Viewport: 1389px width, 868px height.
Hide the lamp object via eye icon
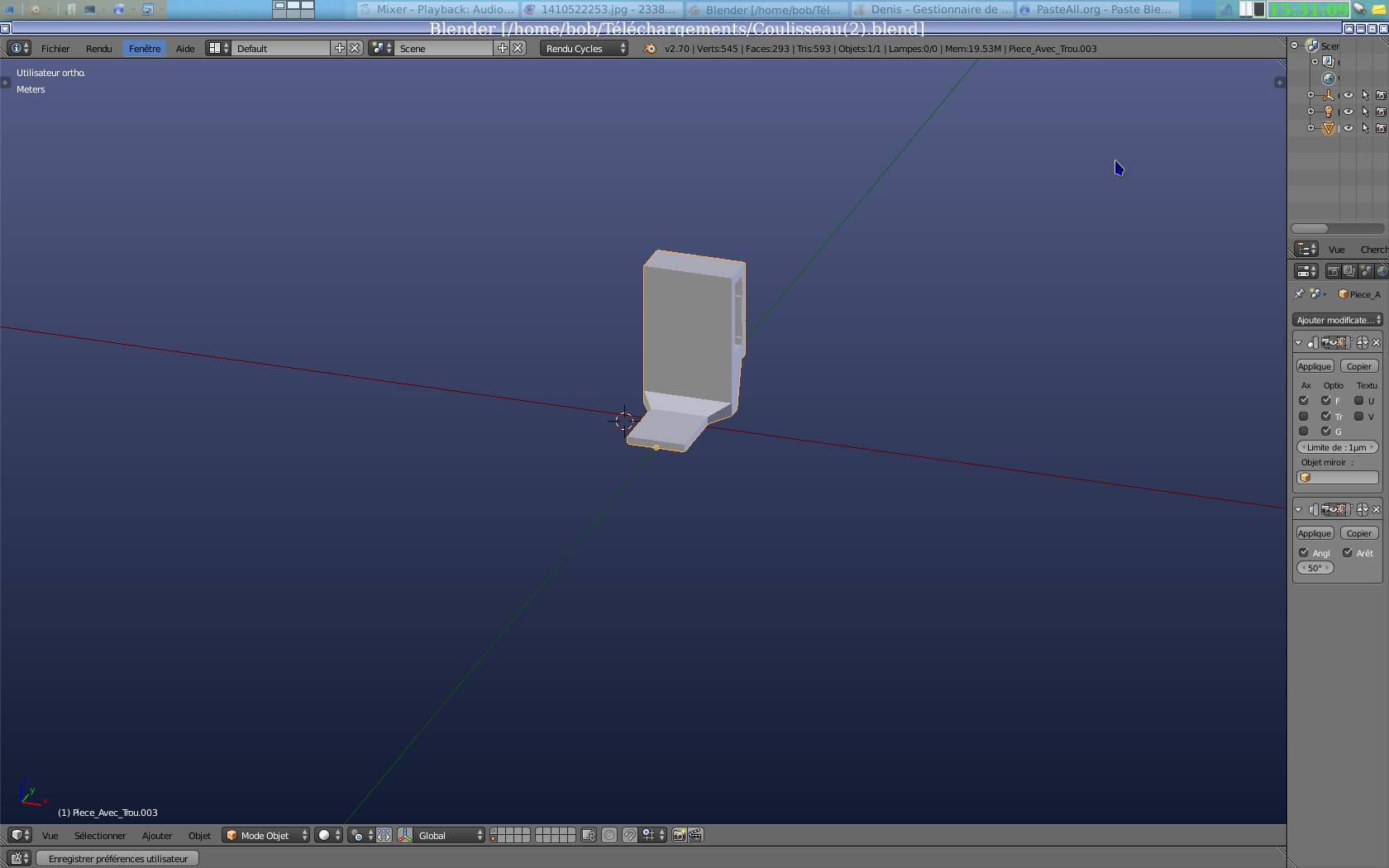[1348, 112]
